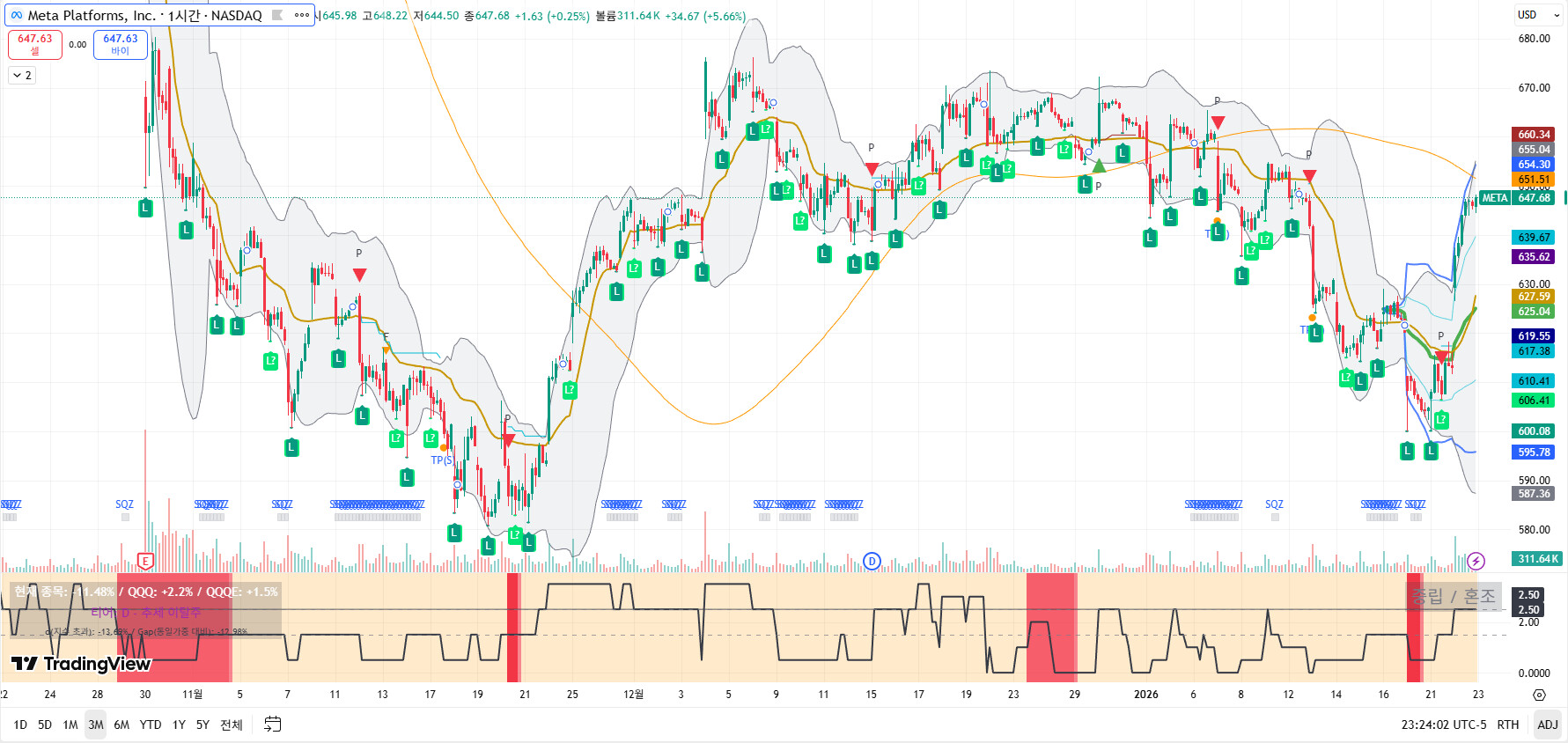Select the 1M time range
1568x743 pixels.
(x=70, y=725)
